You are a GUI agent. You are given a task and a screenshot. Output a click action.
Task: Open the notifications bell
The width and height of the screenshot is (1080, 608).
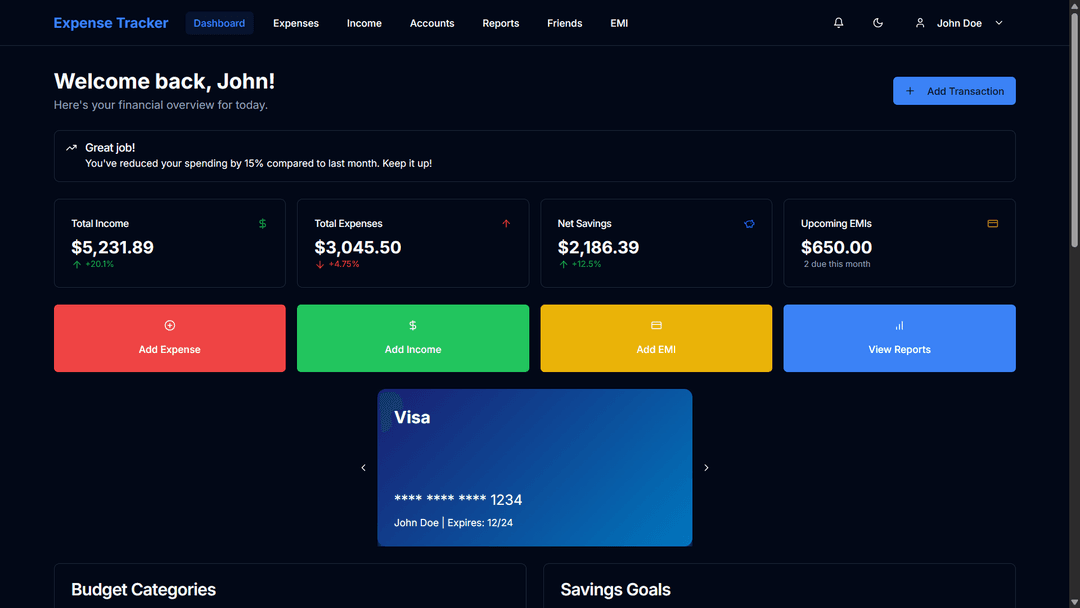click(838, 23)
